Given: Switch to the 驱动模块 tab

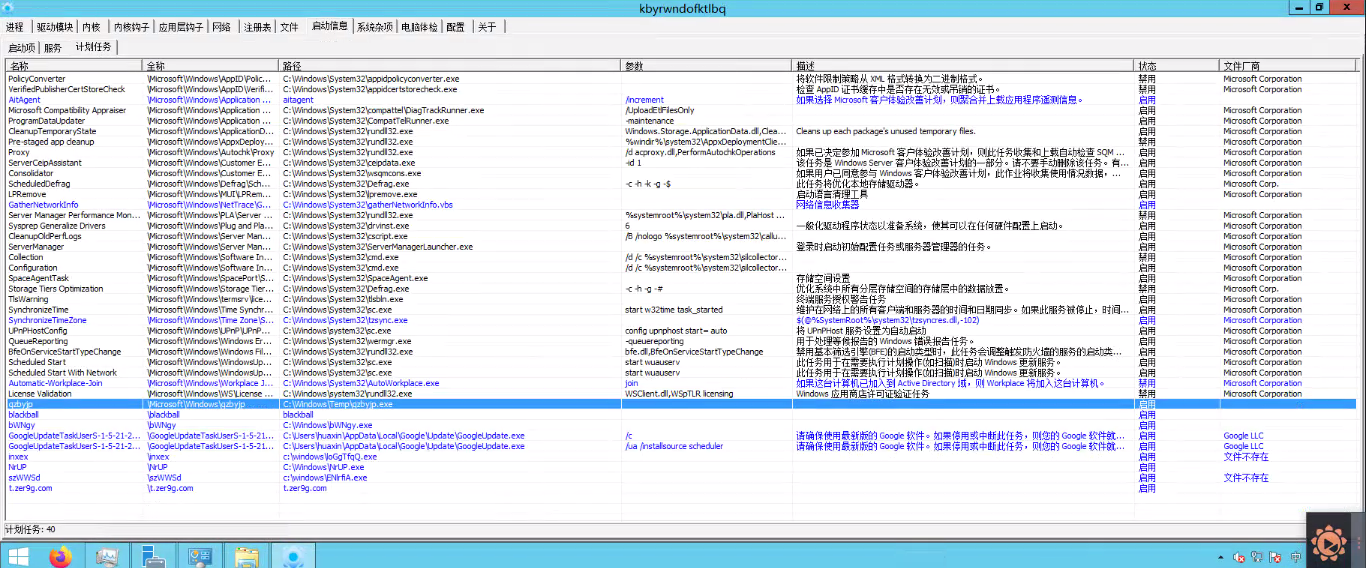Looking at the screenshot, I should tap(55, 27).
